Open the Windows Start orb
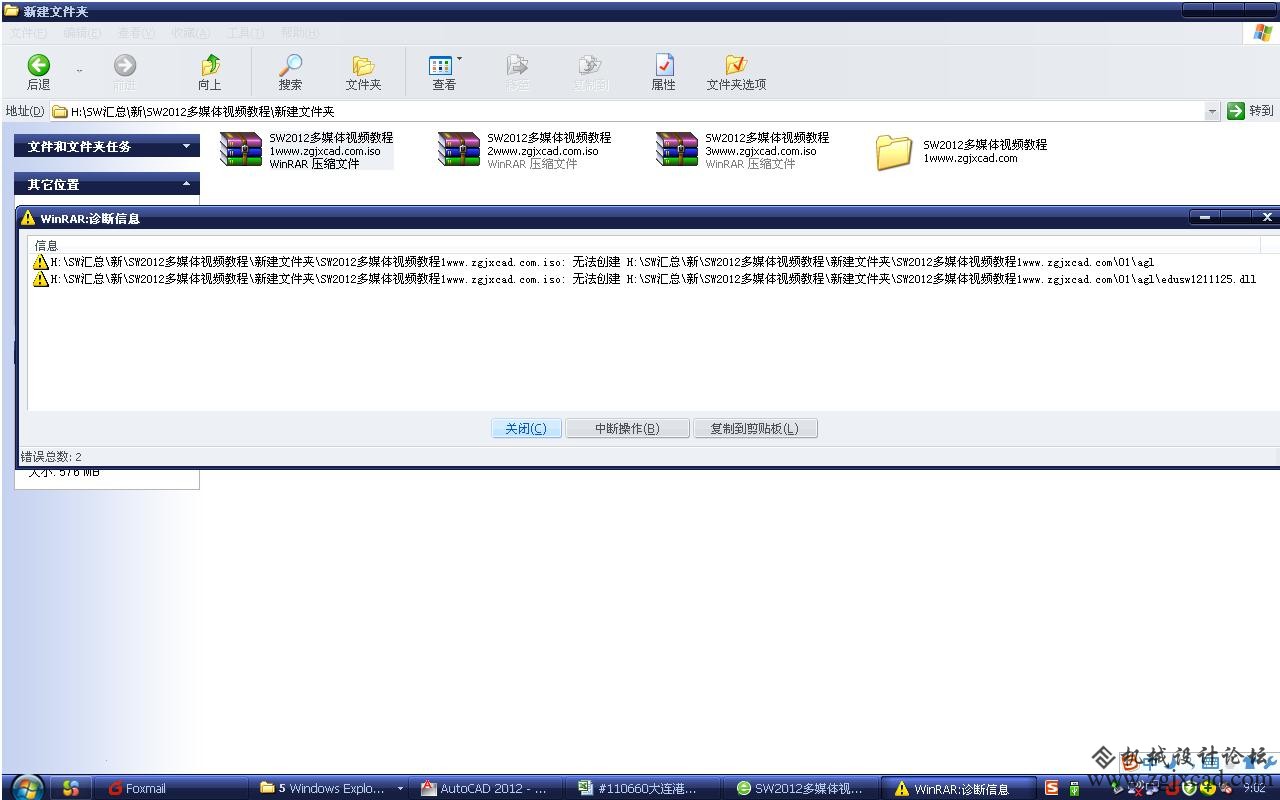 click(x=27, y=788)
